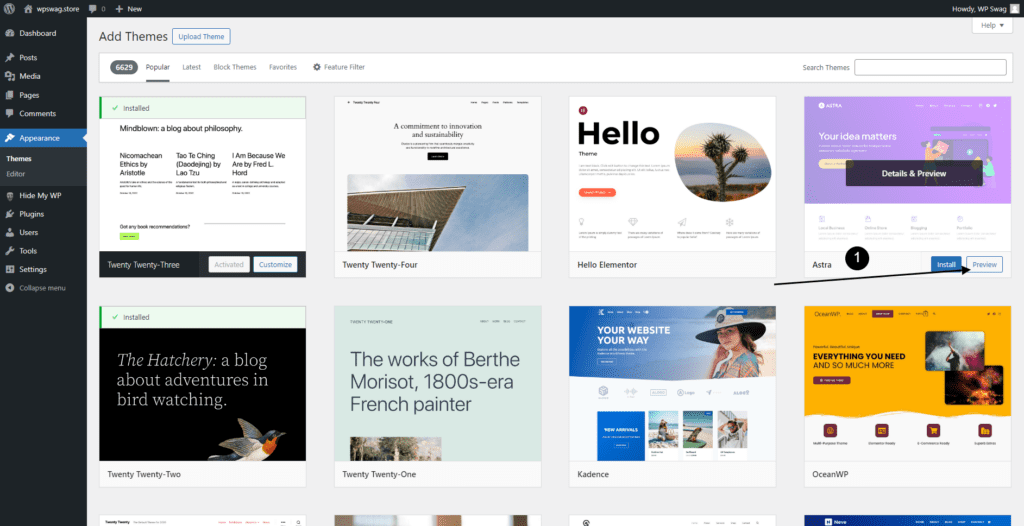Open the comments bubble in admin bar

(92, 8)
